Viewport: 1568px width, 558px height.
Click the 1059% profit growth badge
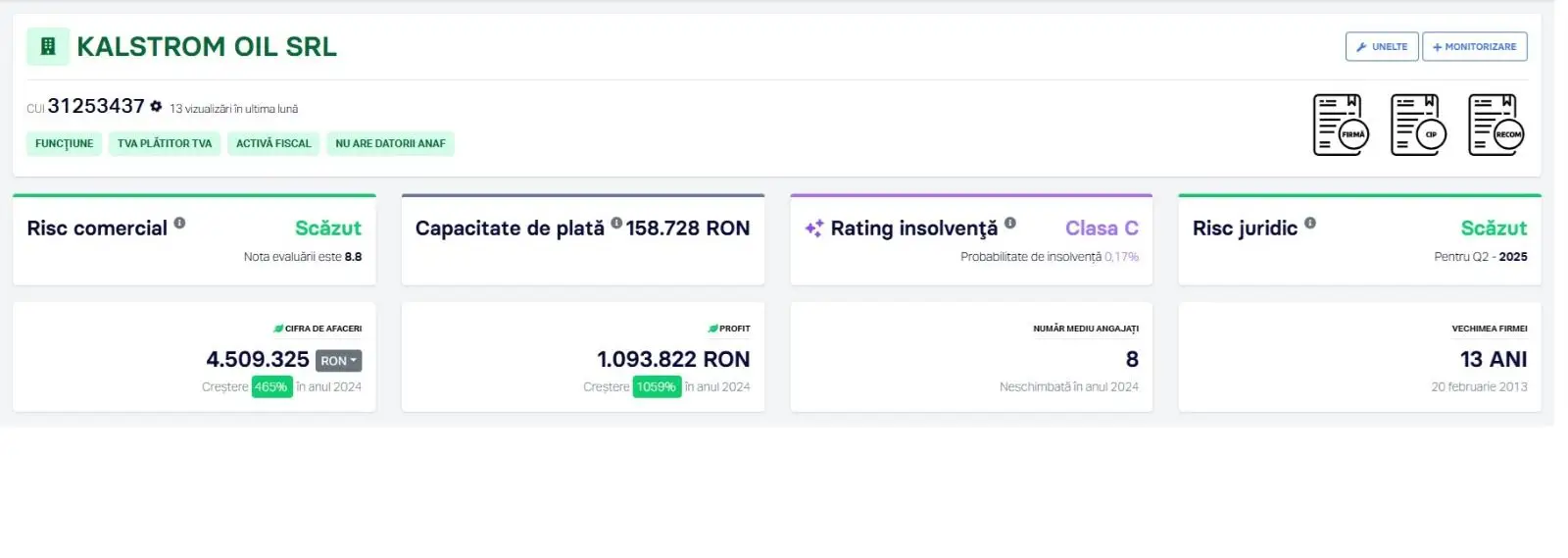click(x=657, y=387)
